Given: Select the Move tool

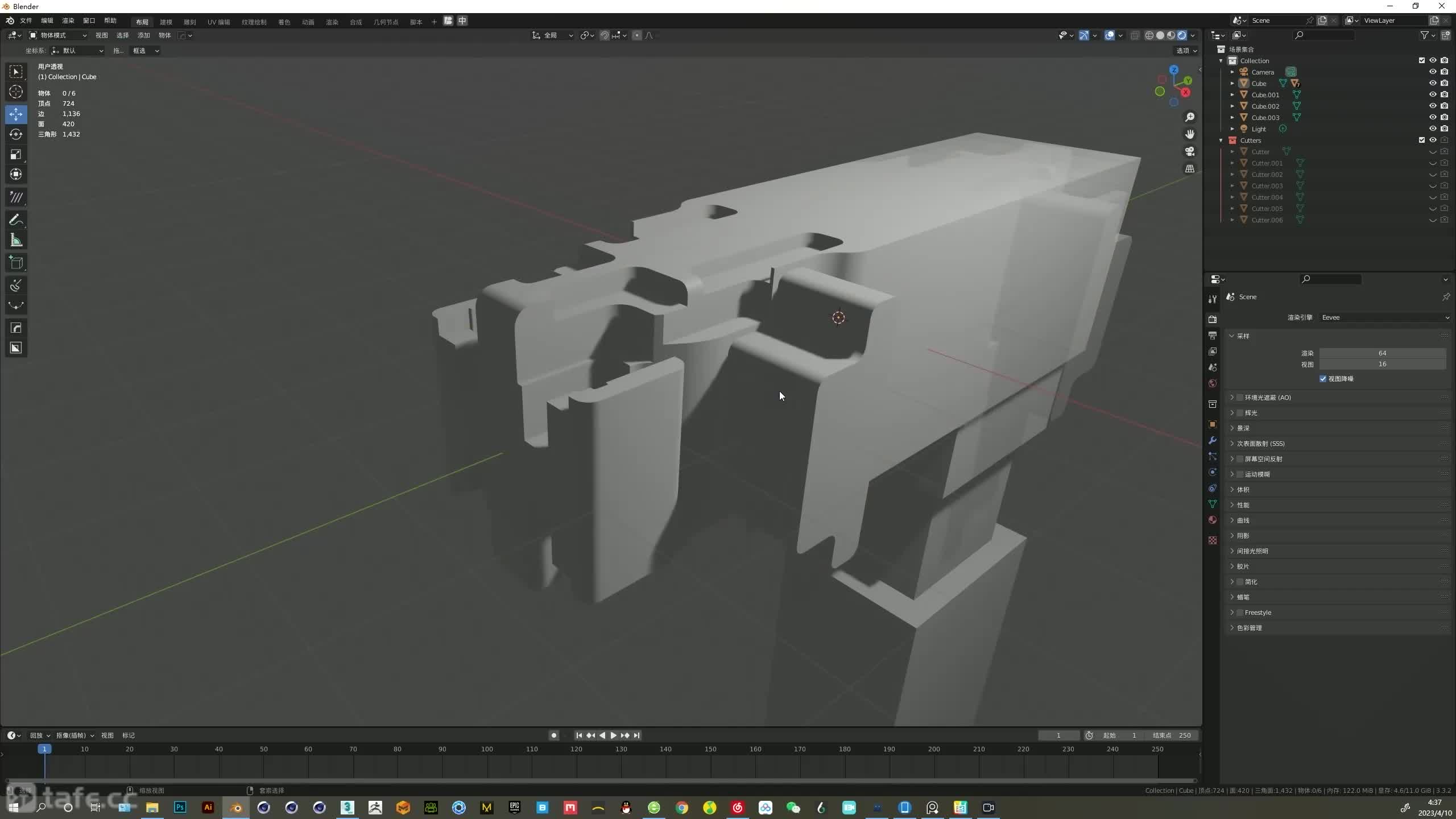Looking at the screenshot, I should [x=16, y=114].
